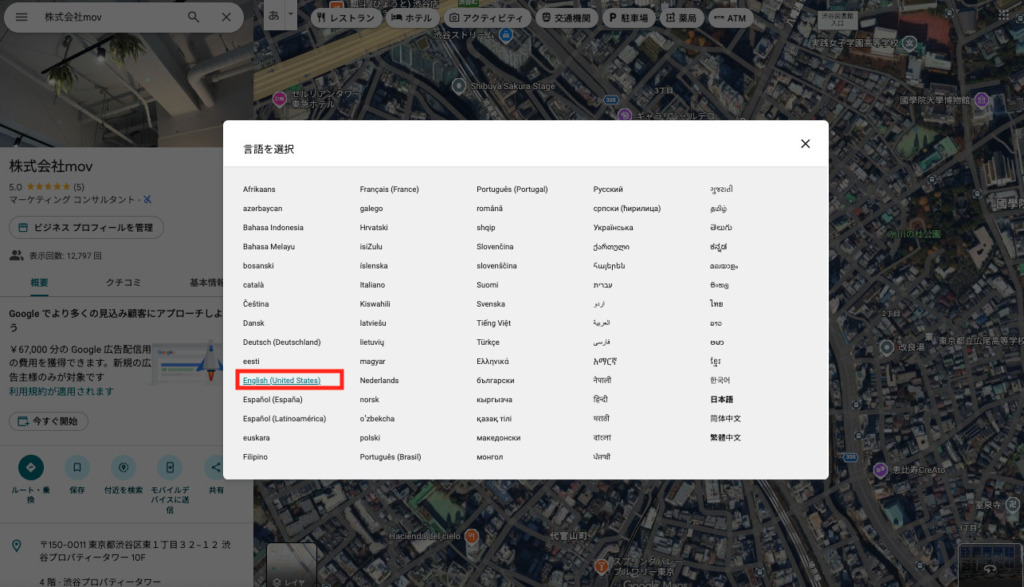Click the 保存 bookmark icon
The image size is (1024, 587).
[x=77, y=467]
